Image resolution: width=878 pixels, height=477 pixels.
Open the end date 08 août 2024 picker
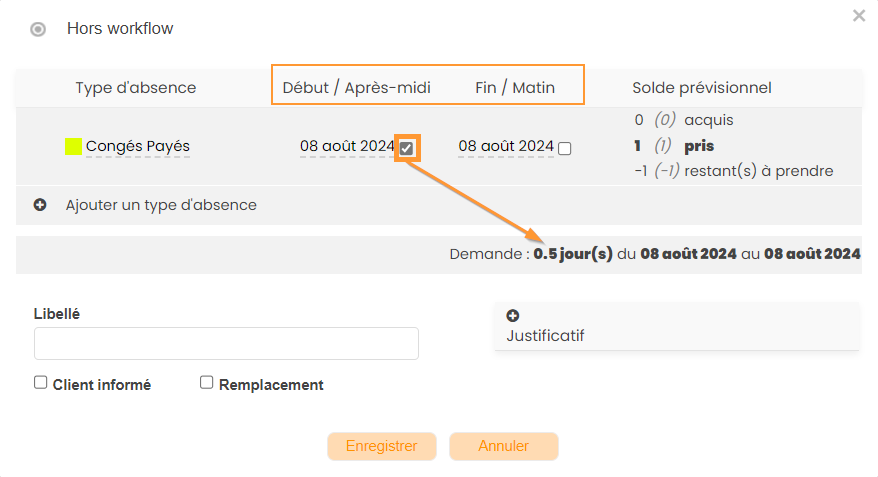click(x=506, y=147)
